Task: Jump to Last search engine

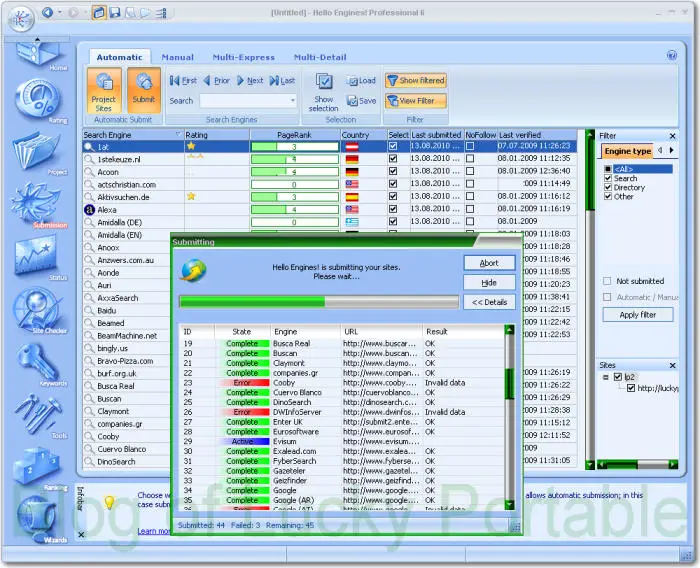Action: coord(283,80)
